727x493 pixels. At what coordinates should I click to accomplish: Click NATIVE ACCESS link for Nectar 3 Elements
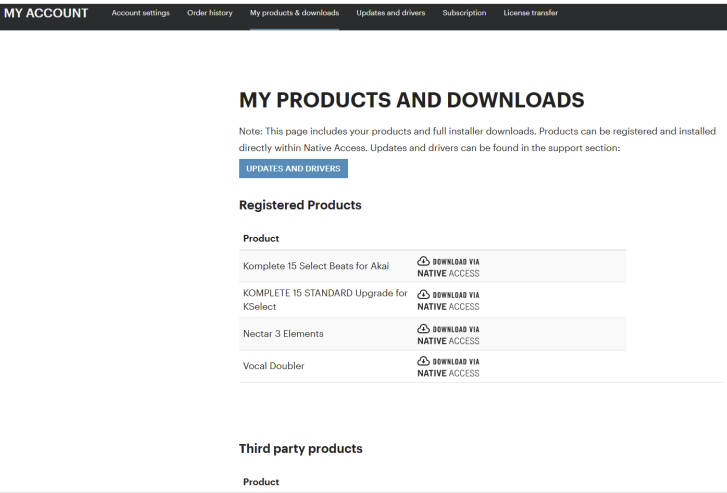pos(448,341)
